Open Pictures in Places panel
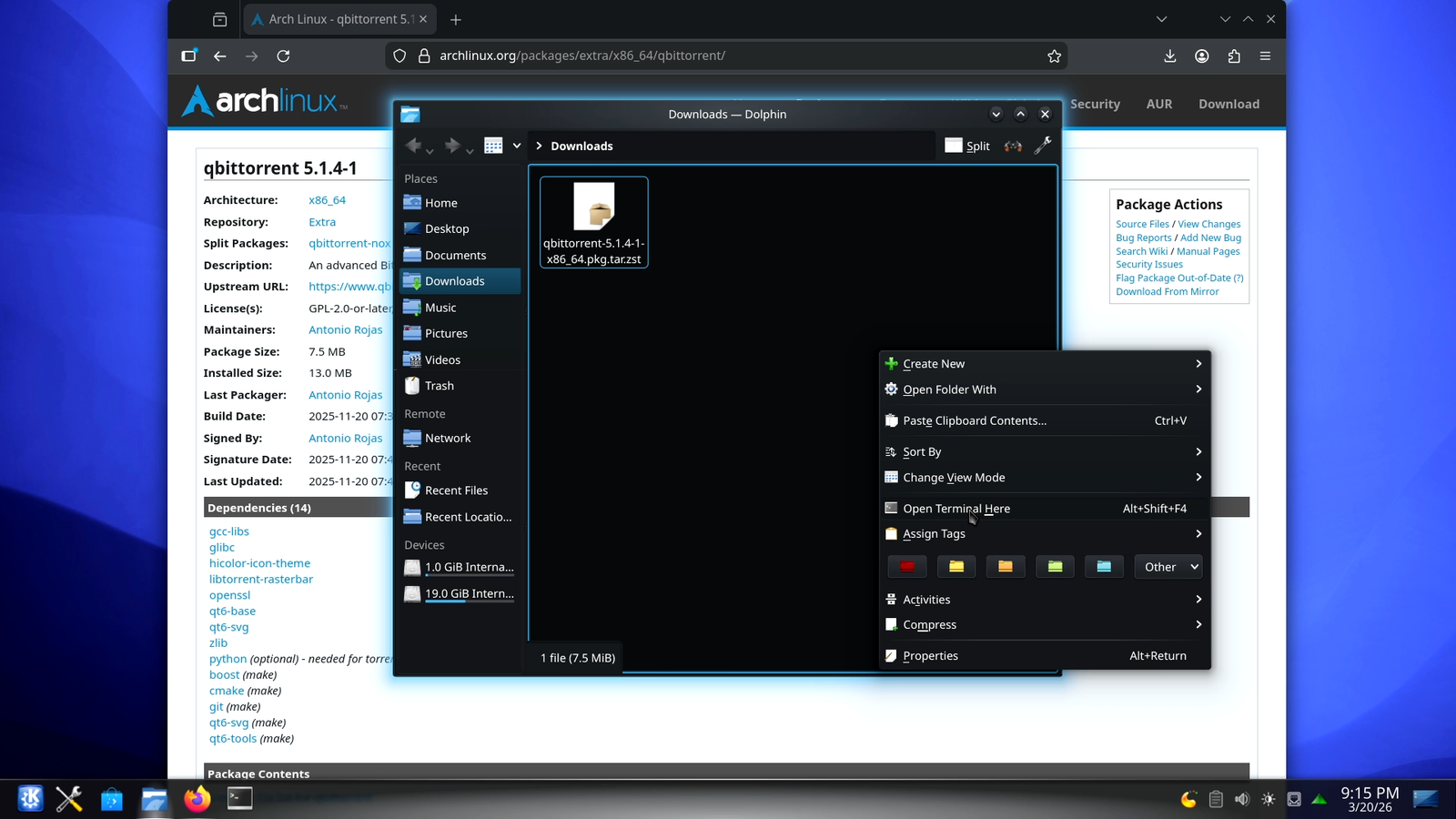Screen dimensions: 1456x819 coord(461,334)
